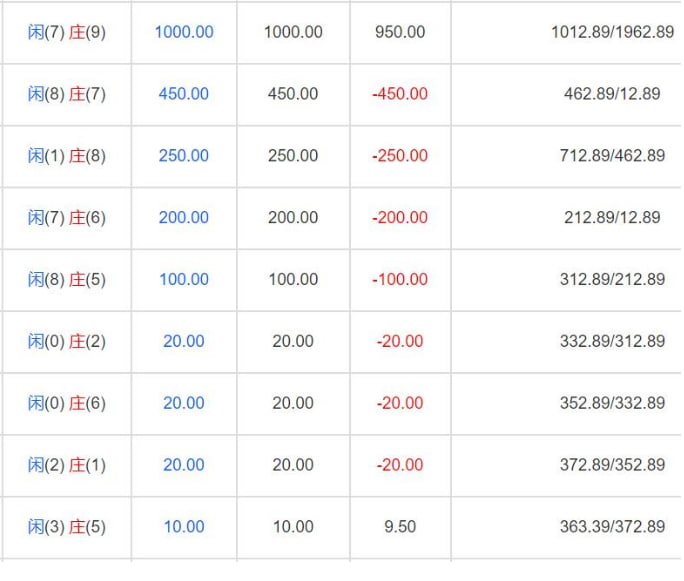The image size is (684, 581).
Task: Click the blue 100.00 bet amount
Action: point(184,280)
